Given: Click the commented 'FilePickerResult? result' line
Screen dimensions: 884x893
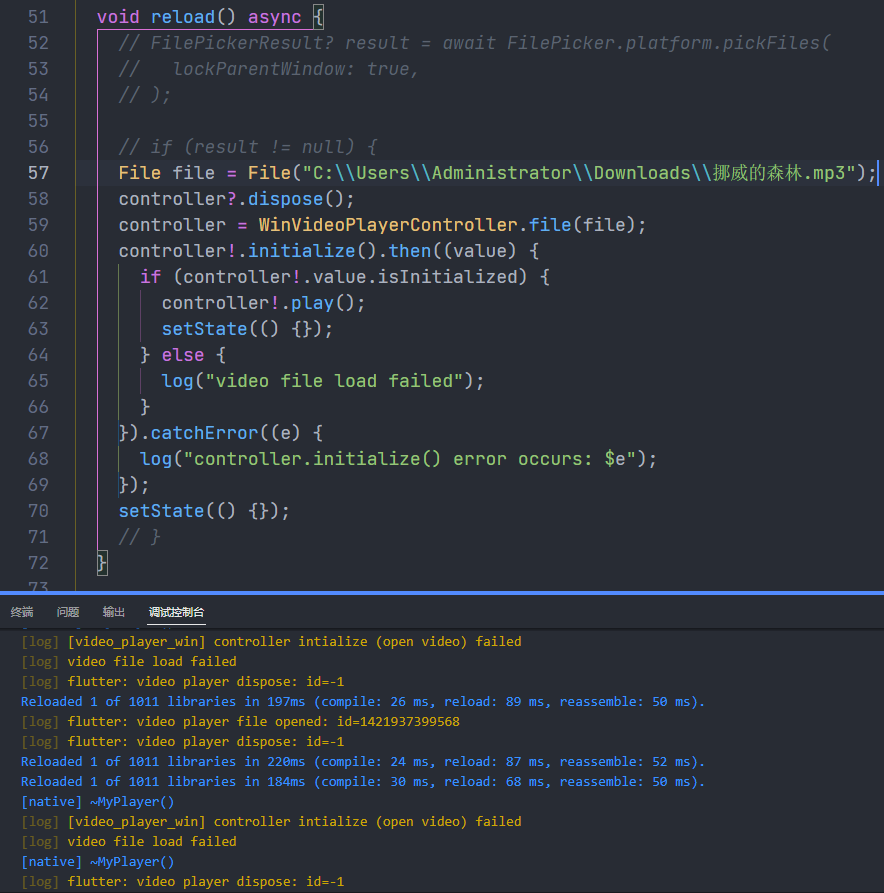Looking at the screenshot, I should pos(474,43).
